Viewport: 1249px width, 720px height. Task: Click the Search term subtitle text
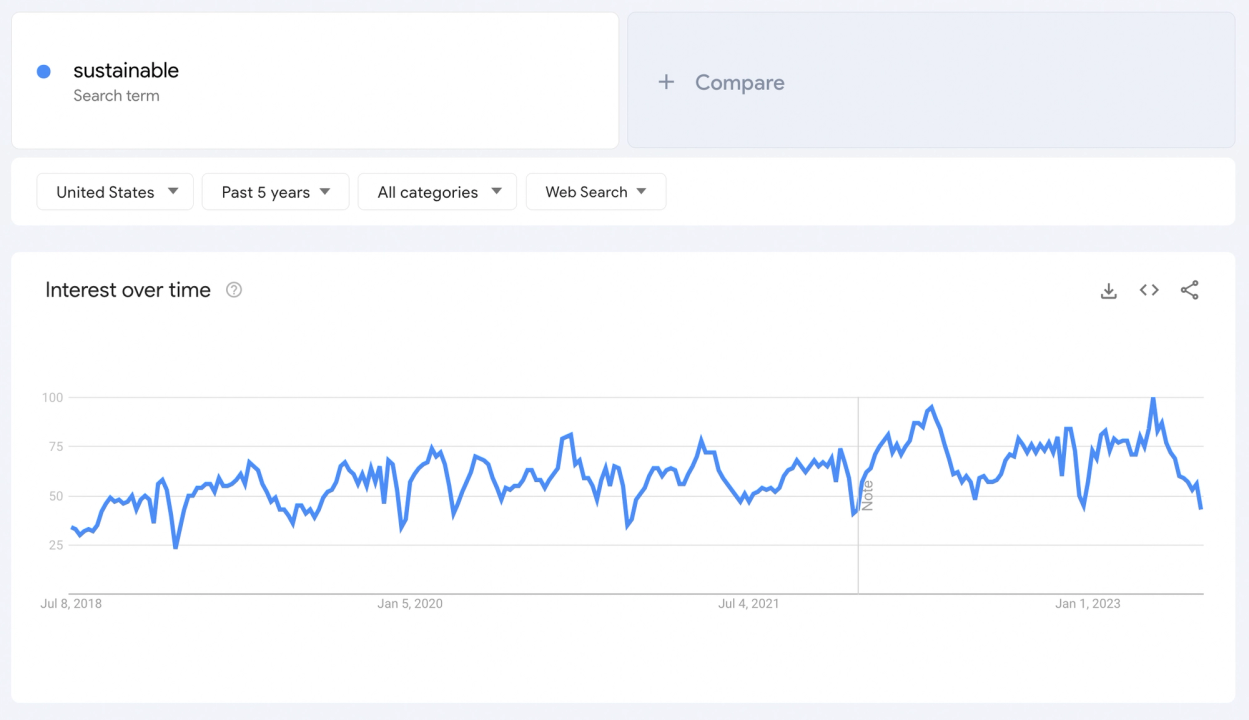[x=116, y=96]
